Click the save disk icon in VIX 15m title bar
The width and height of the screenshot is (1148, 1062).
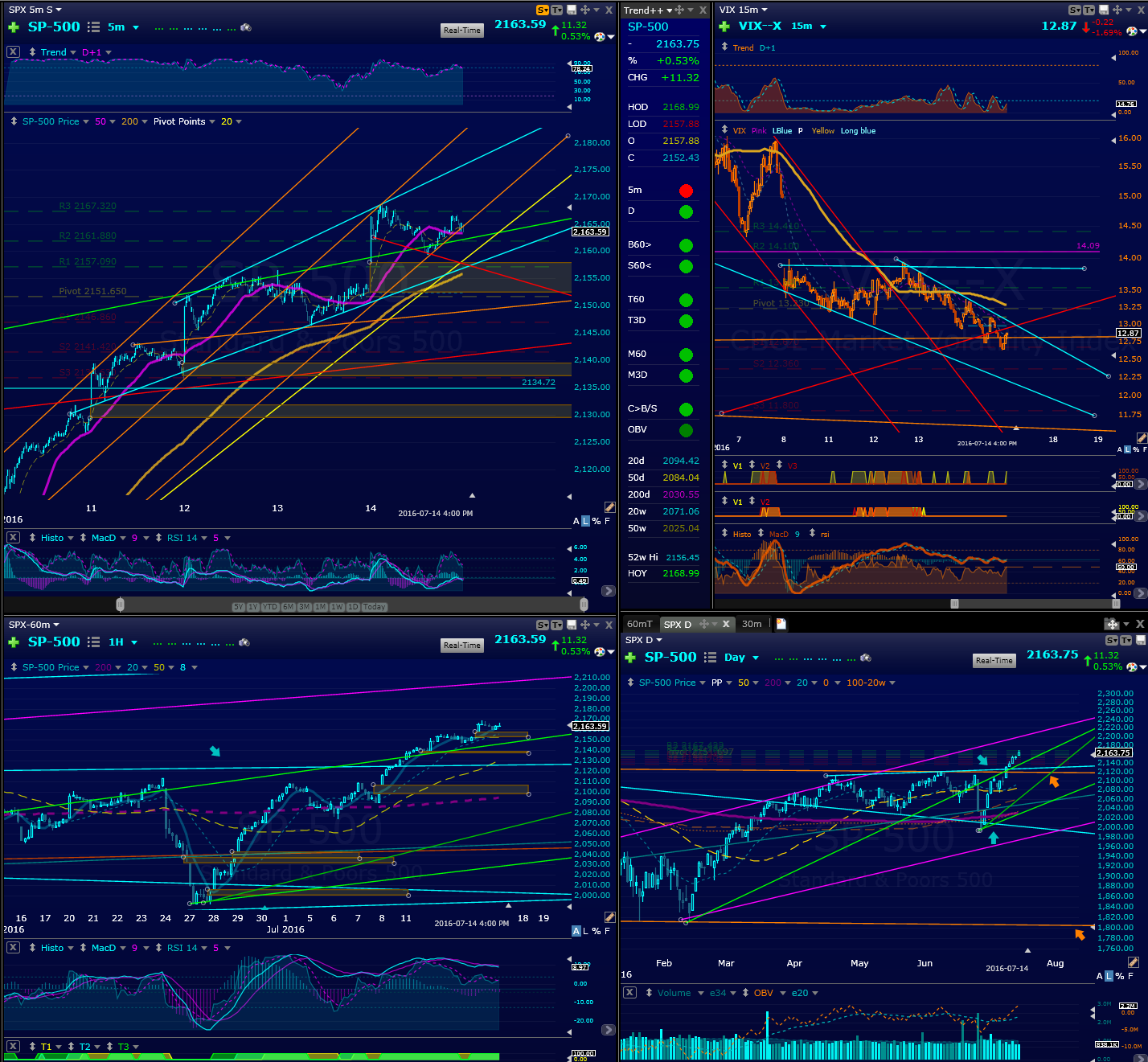pyautogui.click(x=1104, y=10)
